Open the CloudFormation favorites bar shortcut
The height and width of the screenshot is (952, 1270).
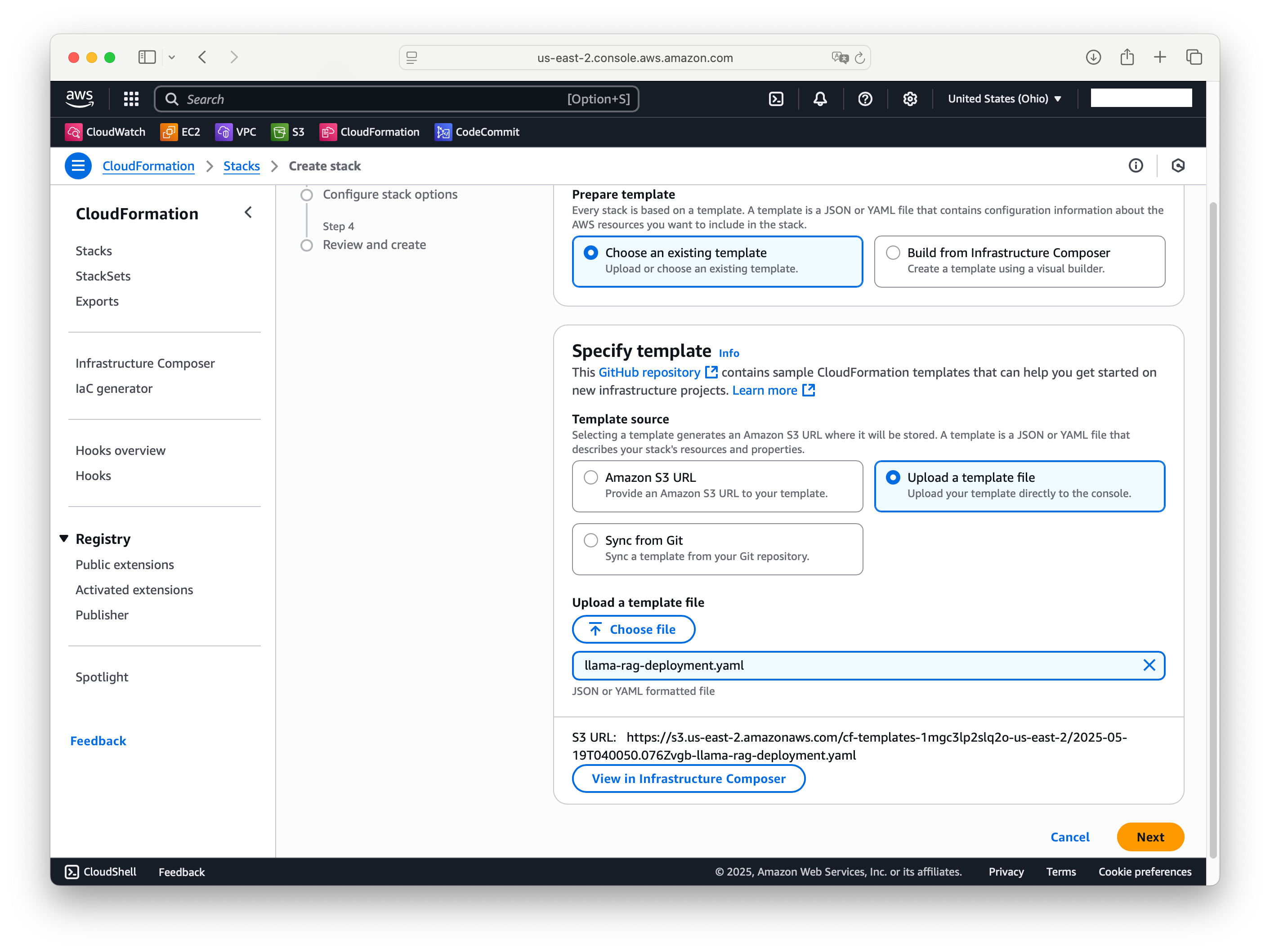(369, 132)
